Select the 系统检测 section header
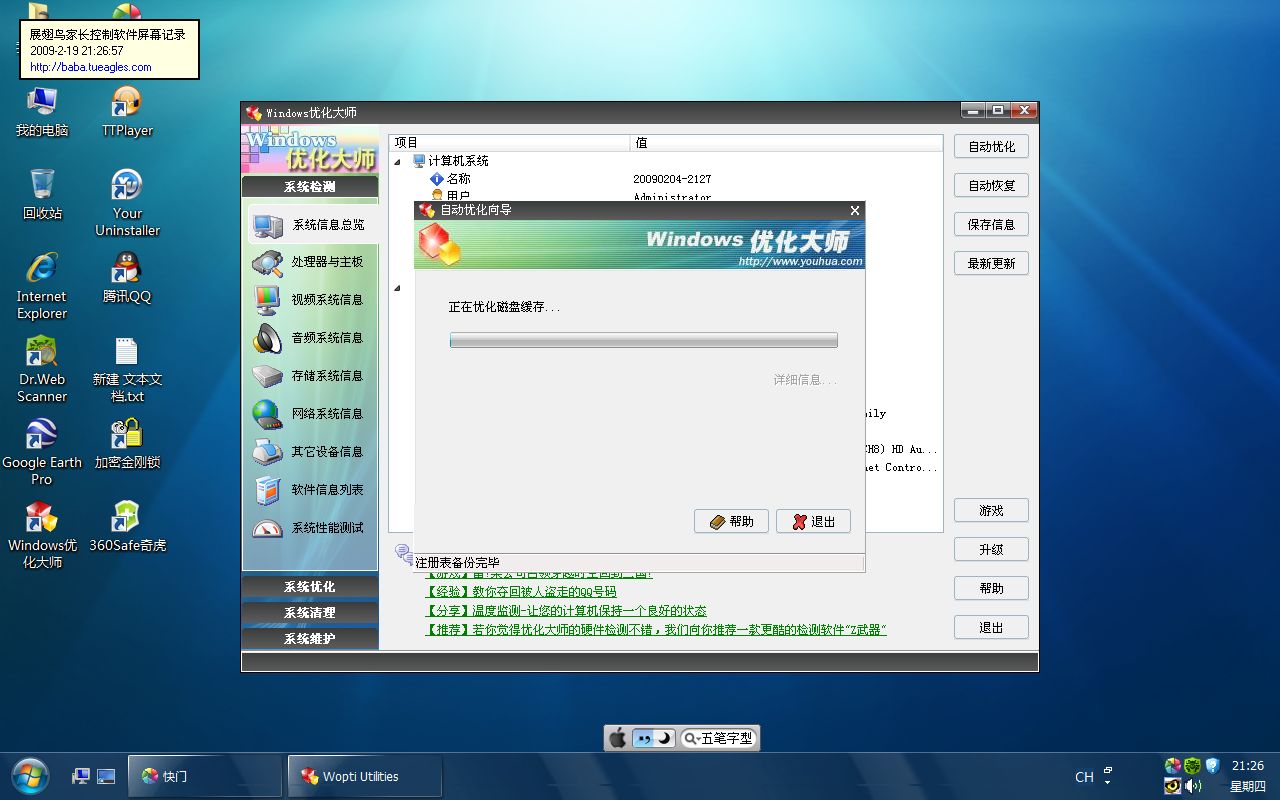Image resolution: width=1280 pixels, height=800 pixels. (310, 187)
